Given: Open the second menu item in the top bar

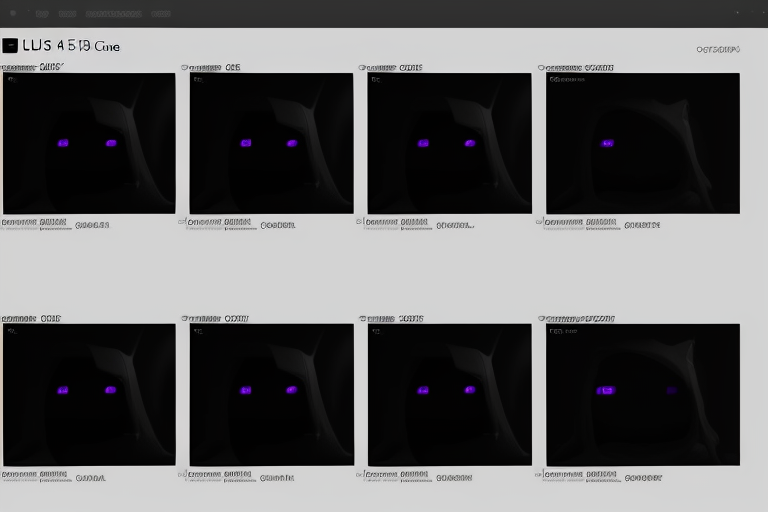Looking at the screenshot, I should tap(67, 14).
